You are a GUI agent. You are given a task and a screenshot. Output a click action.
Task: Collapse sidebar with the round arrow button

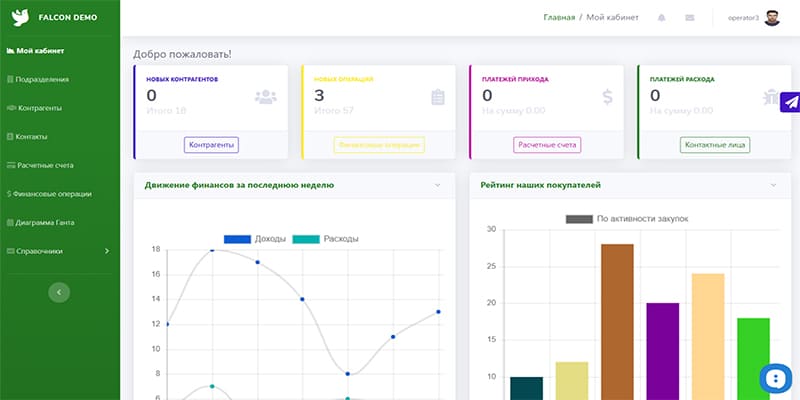(60, 291)
